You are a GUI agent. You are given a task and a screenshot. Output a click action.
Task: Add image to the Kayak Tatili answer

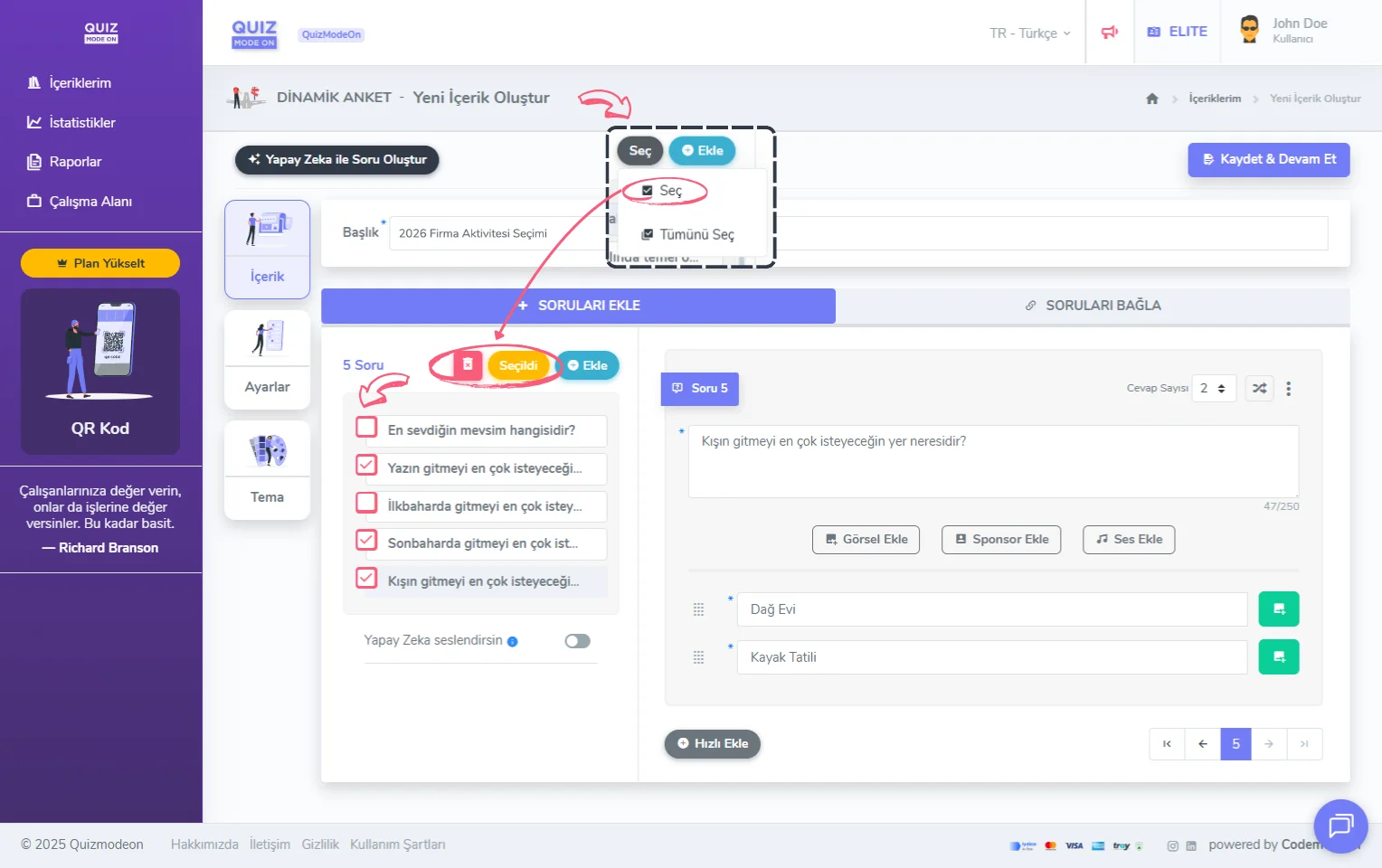[1278, 657]
